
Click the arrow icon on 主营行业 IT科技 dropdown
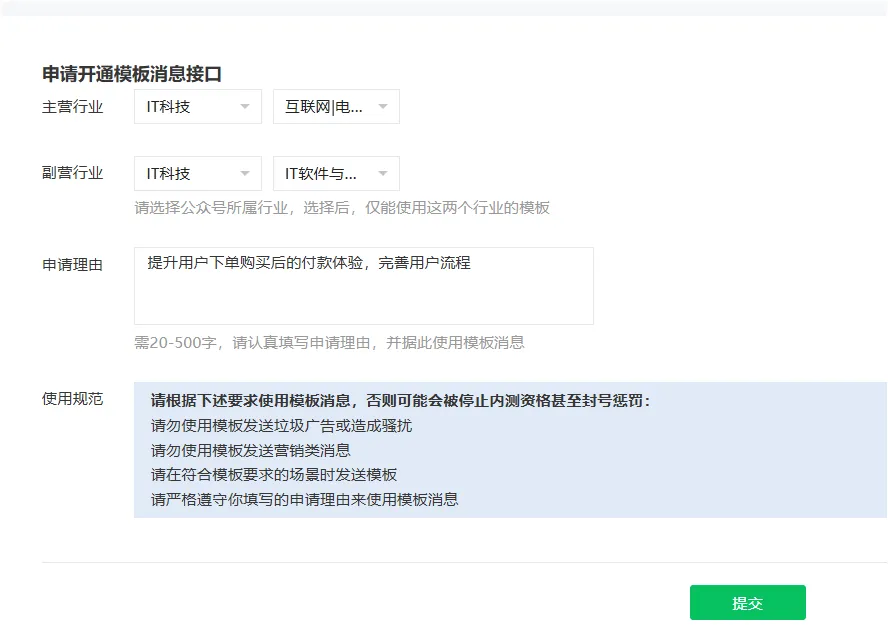tap(245, 107)
